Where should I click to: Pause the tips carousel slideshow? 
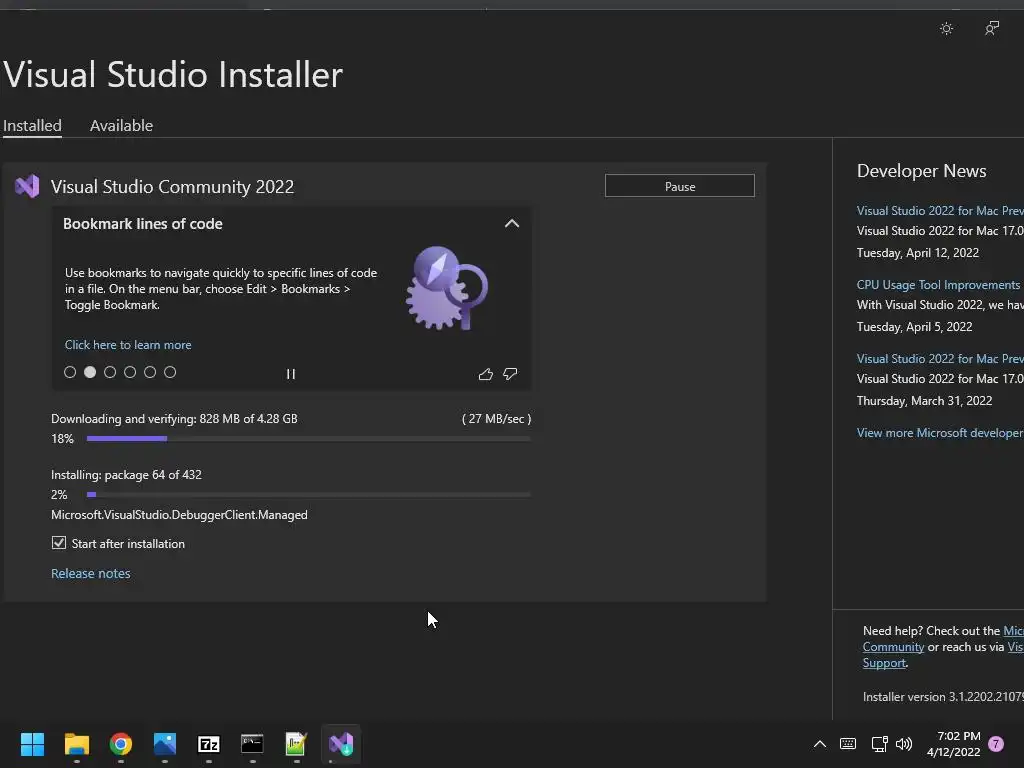point(291,374)
